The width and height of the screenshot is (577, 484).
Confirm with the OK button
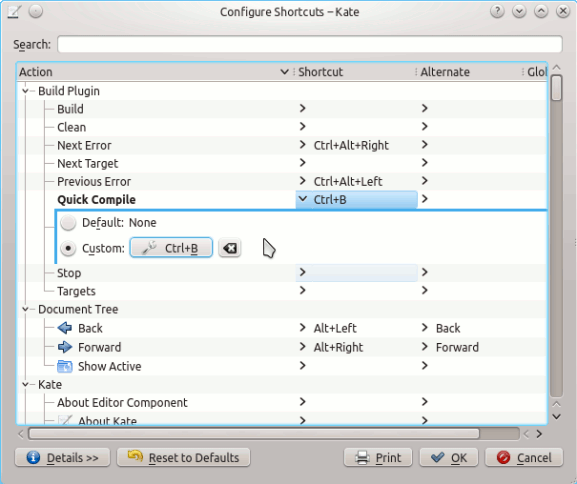[x=449, y=457]
